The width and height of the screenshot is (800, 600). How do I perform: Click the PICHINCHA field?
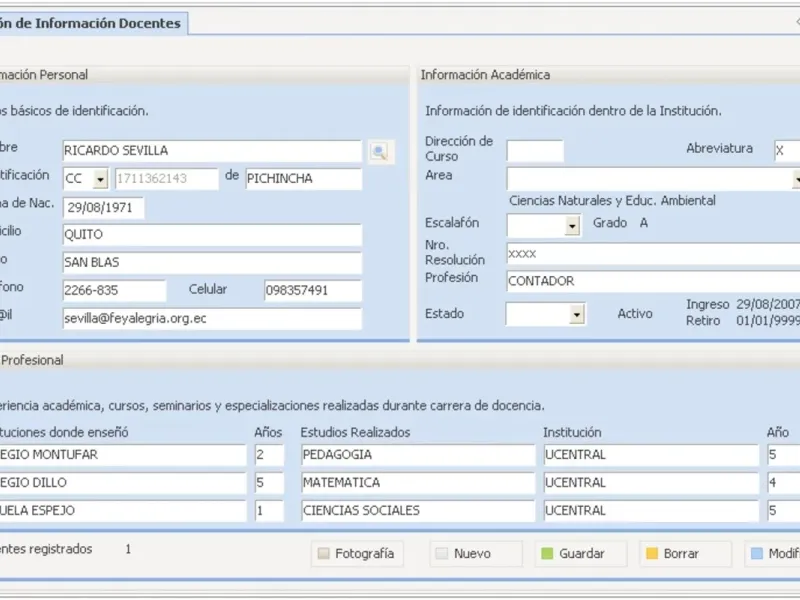pyautogui.click(x=304, y=179)
